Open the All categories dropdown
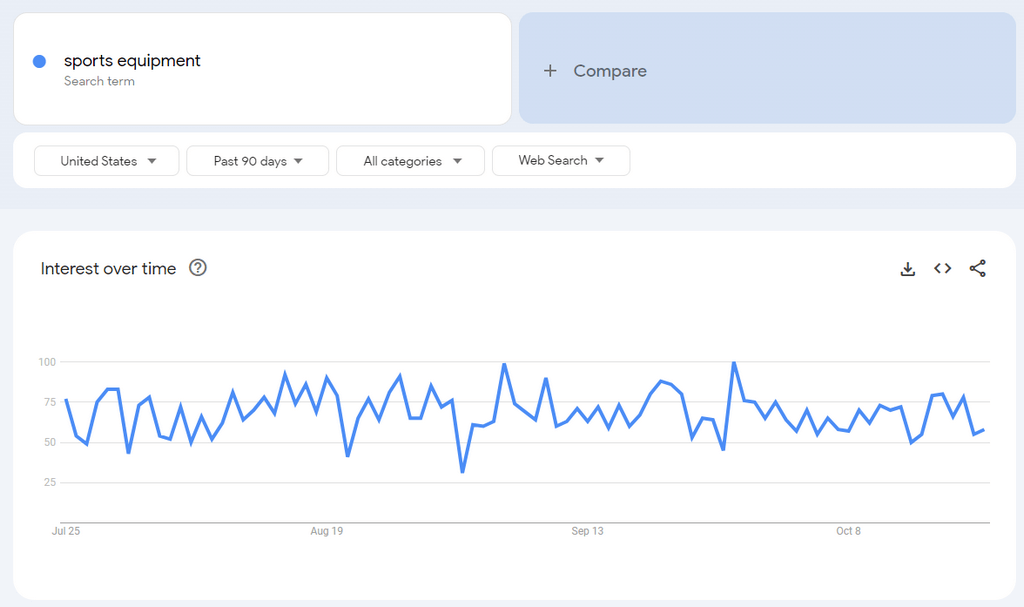Viewport: 1024px width, 607px height. pos(410,161)
